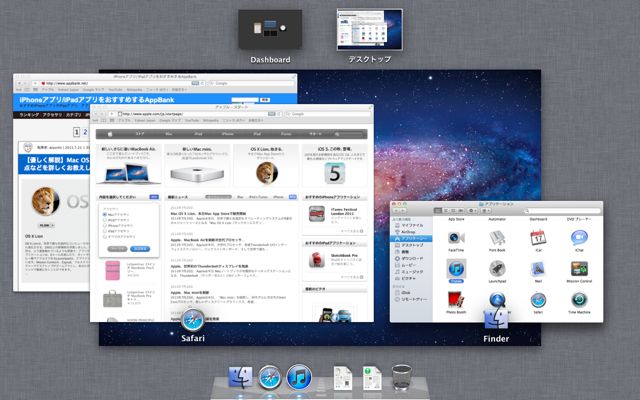This screenshot has width=640, height=400.
Task: Select the Time Machine app icon in Finder
Action: (x=579, y=300)
